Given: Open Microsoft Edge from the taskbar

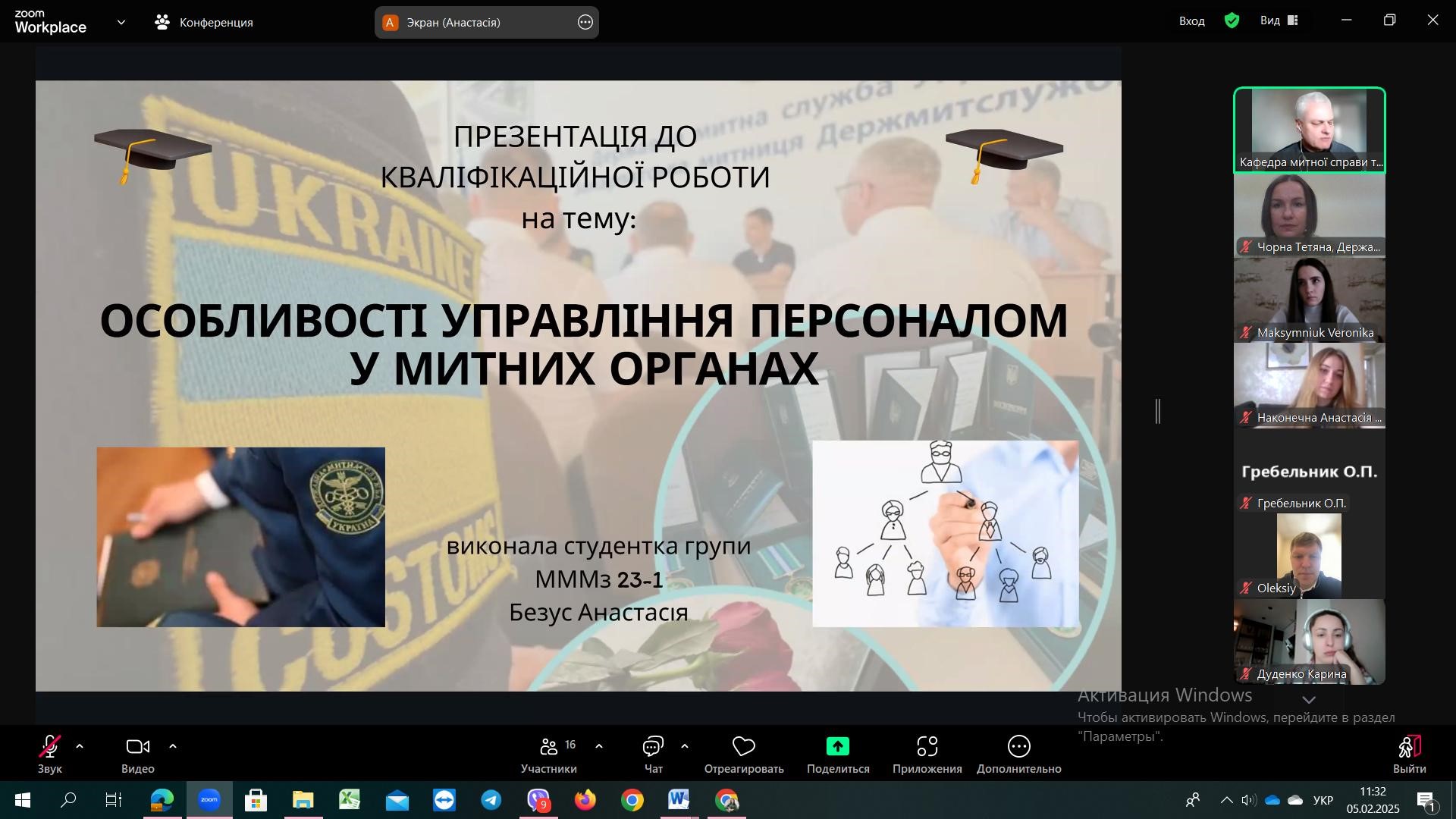Looking at the screenshot, I should (162, 800).
